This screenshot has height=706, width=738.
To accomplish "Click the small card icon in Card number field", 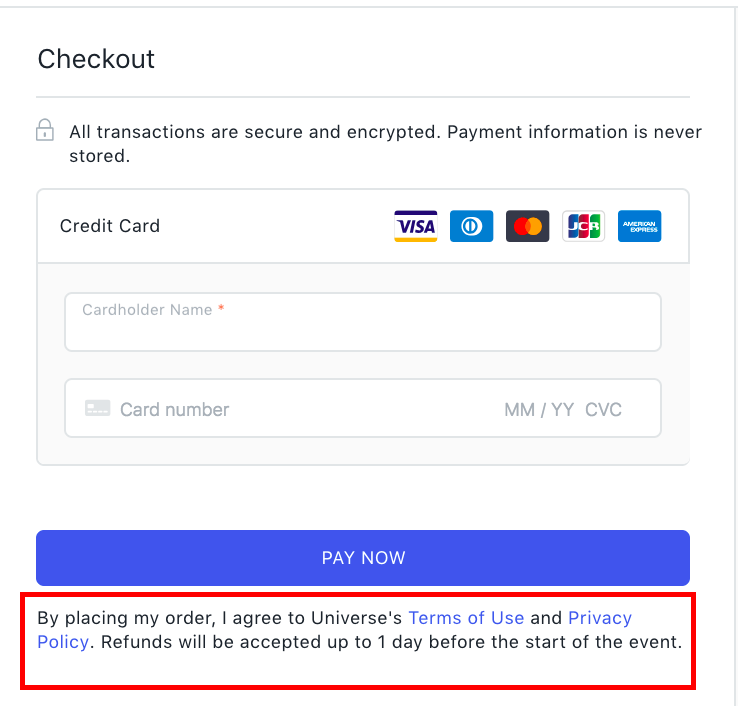I will pyautogui.click(x=97, y=409).
